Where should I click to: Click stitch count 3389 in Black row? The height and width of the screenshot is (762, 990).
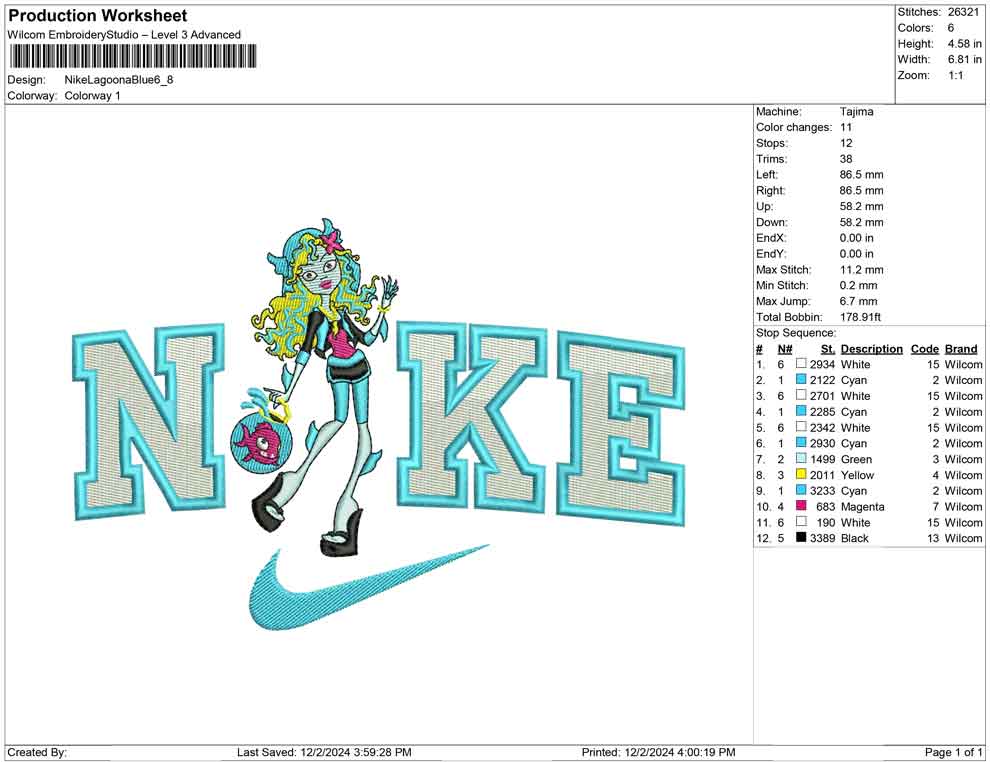[822, 538]
